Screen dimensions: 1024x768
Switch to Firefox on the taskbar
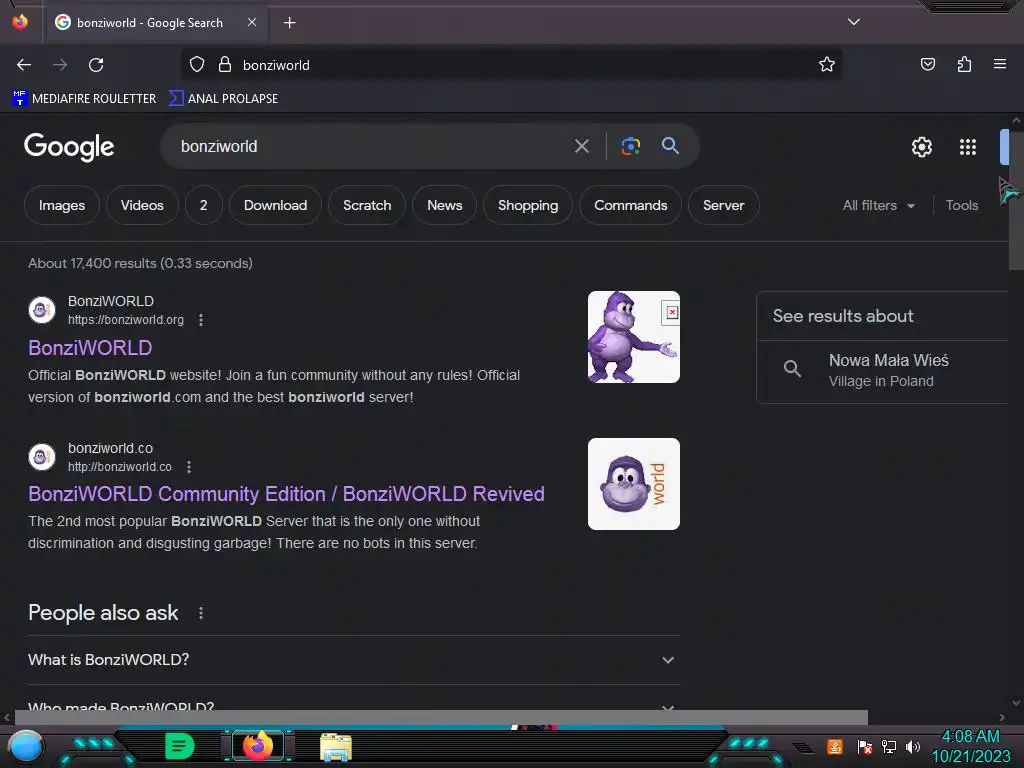point(258,746)
